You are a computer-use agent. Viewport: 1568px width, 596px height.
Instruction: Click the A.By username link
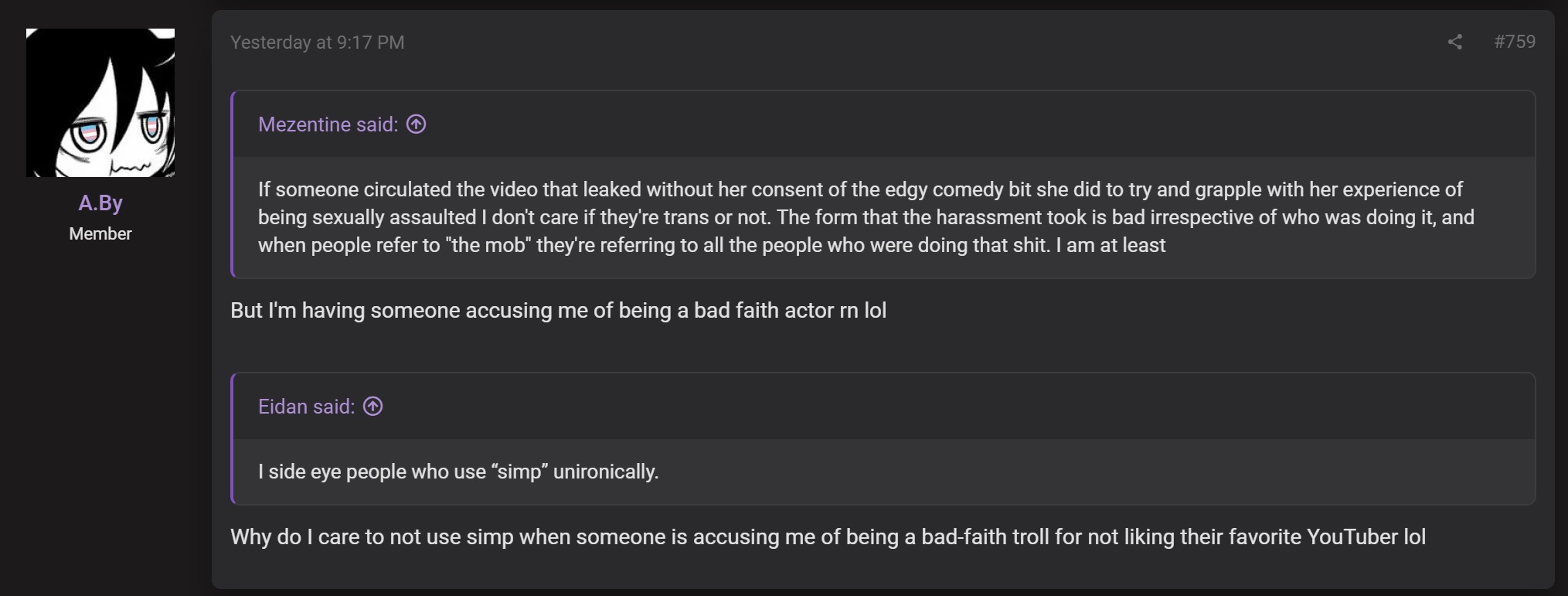100,203
